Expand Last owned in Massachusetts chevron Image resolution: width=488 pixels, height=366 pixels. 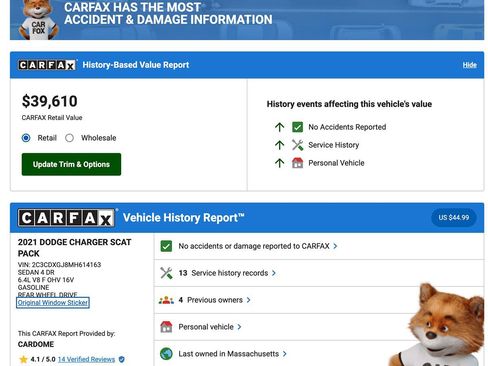(285, 354)
